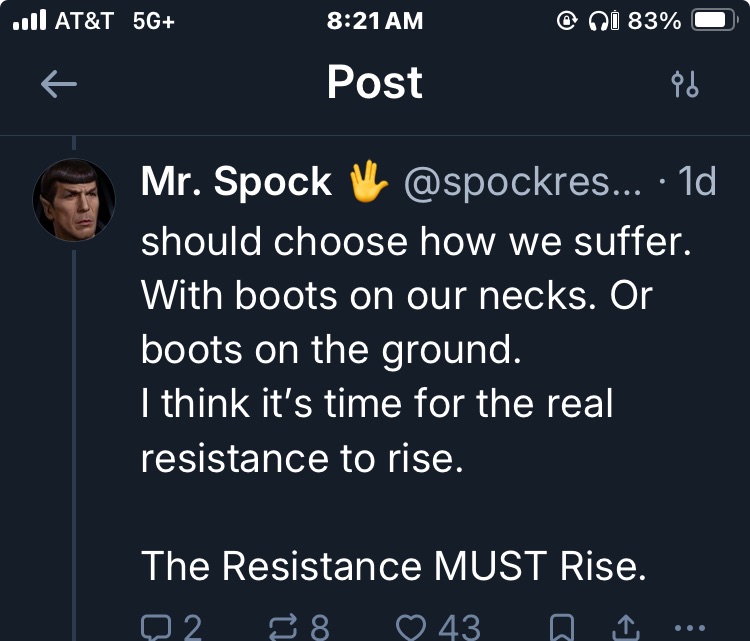The image size is (750, 641).
Task: Tap the battery icon in status bar
Action: (714, 21)
